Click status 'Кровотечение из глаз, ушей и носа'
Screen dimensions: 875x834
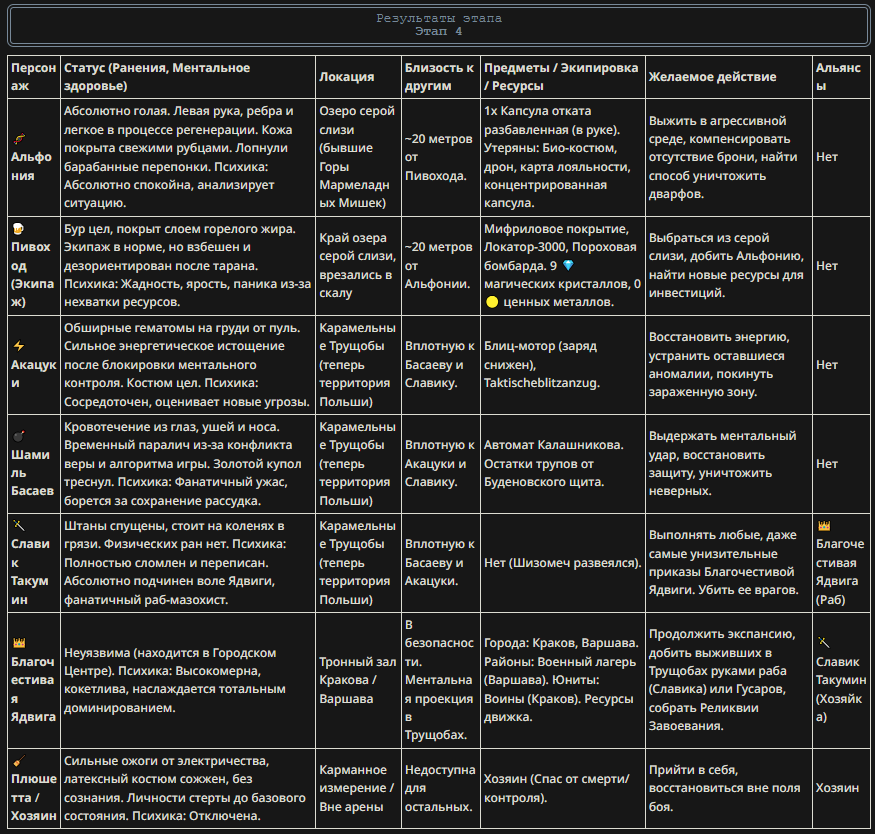pyautogui.click(x=182, y=464)
